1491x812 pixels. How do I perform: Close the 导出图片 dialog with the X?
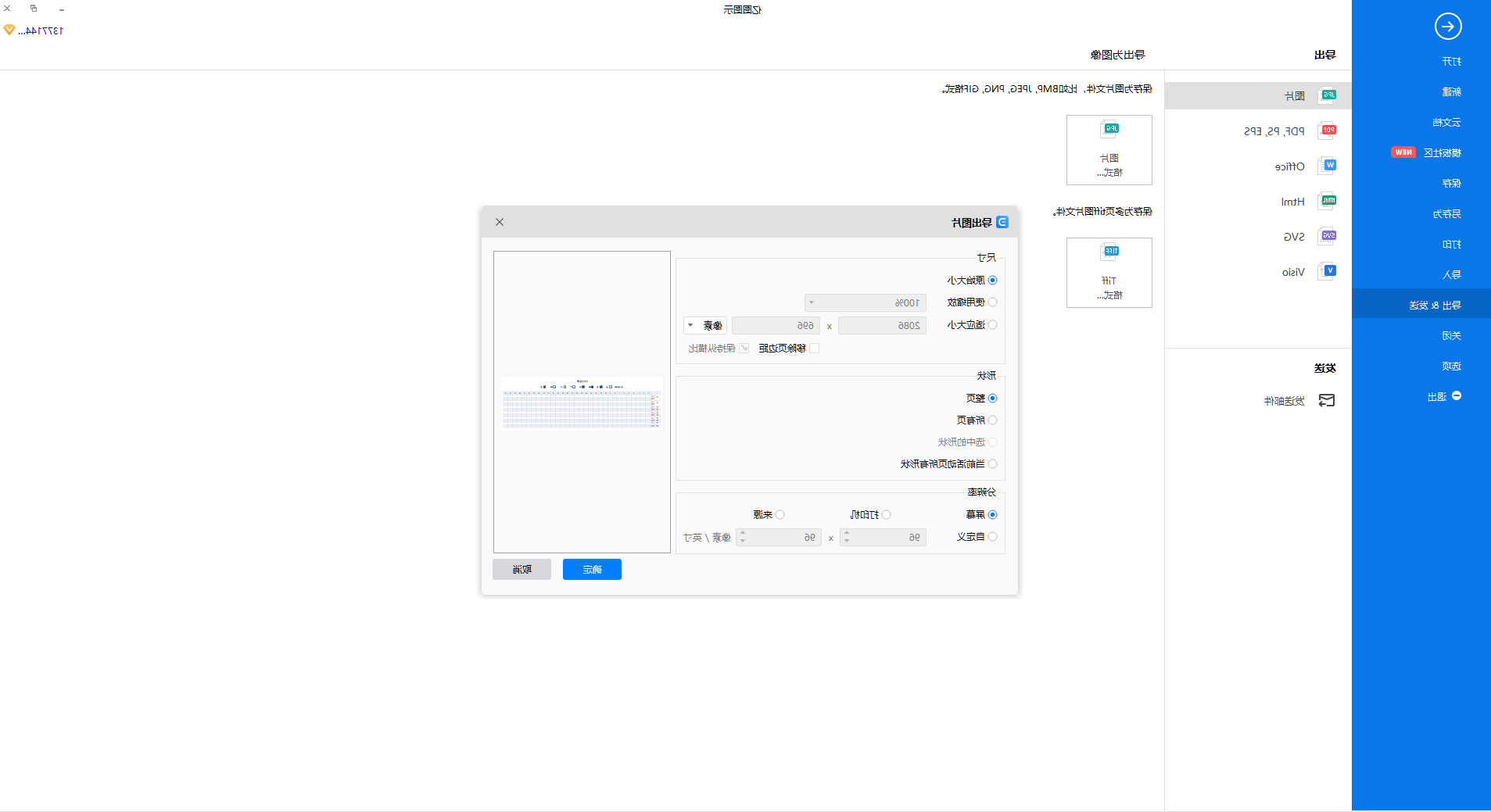tap(500, 222)
